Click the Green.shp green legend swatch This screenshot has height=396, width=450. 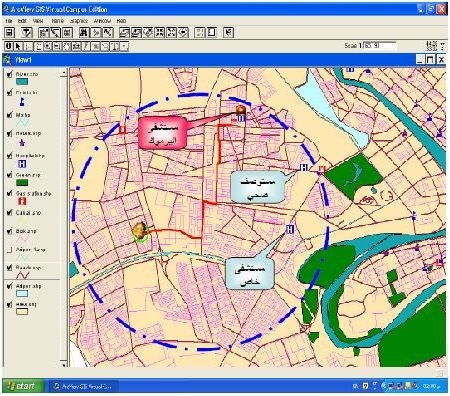pos(22,182)
